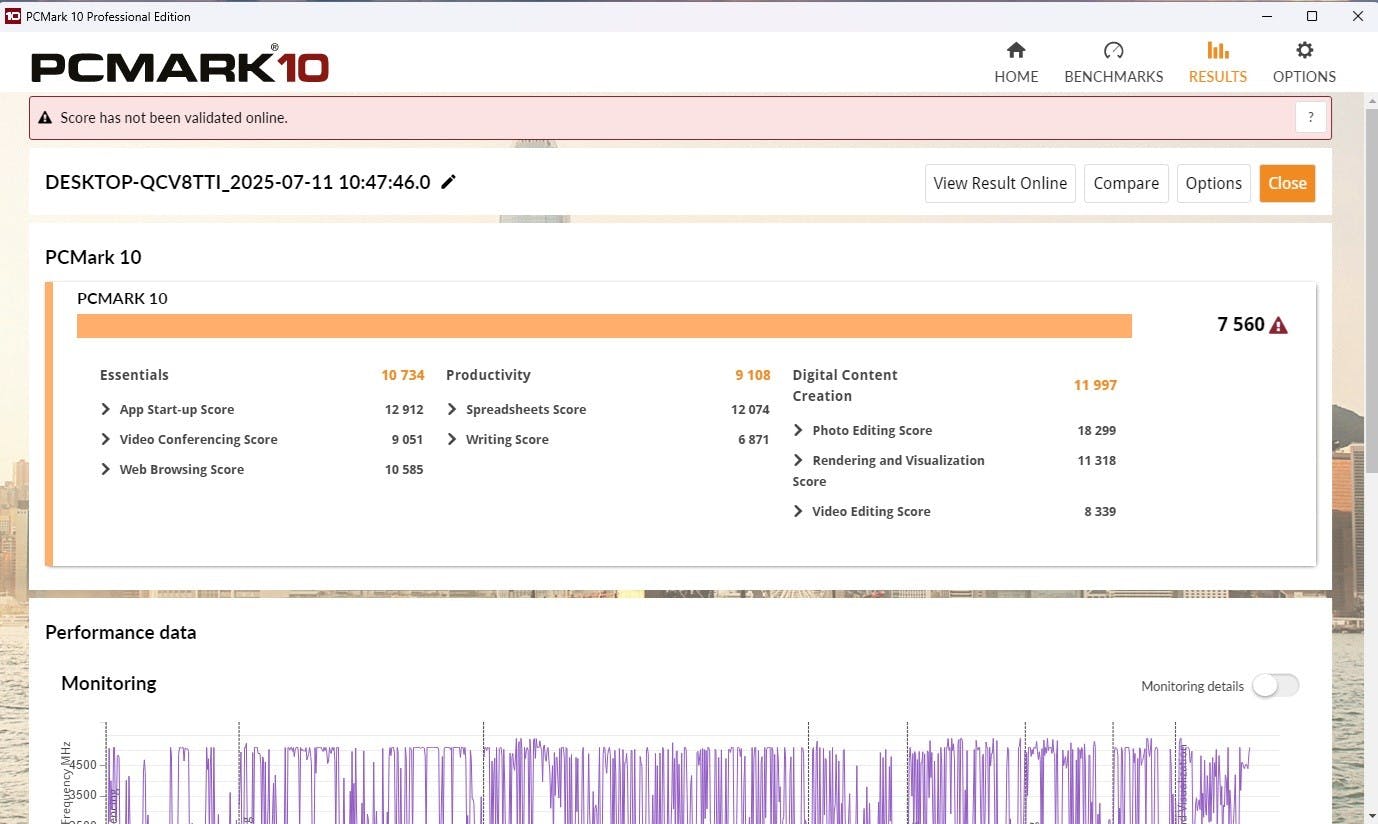Open the OPTIONS tab label
Viewport: 1378px width, 824px height.
tap(1304, 77)
